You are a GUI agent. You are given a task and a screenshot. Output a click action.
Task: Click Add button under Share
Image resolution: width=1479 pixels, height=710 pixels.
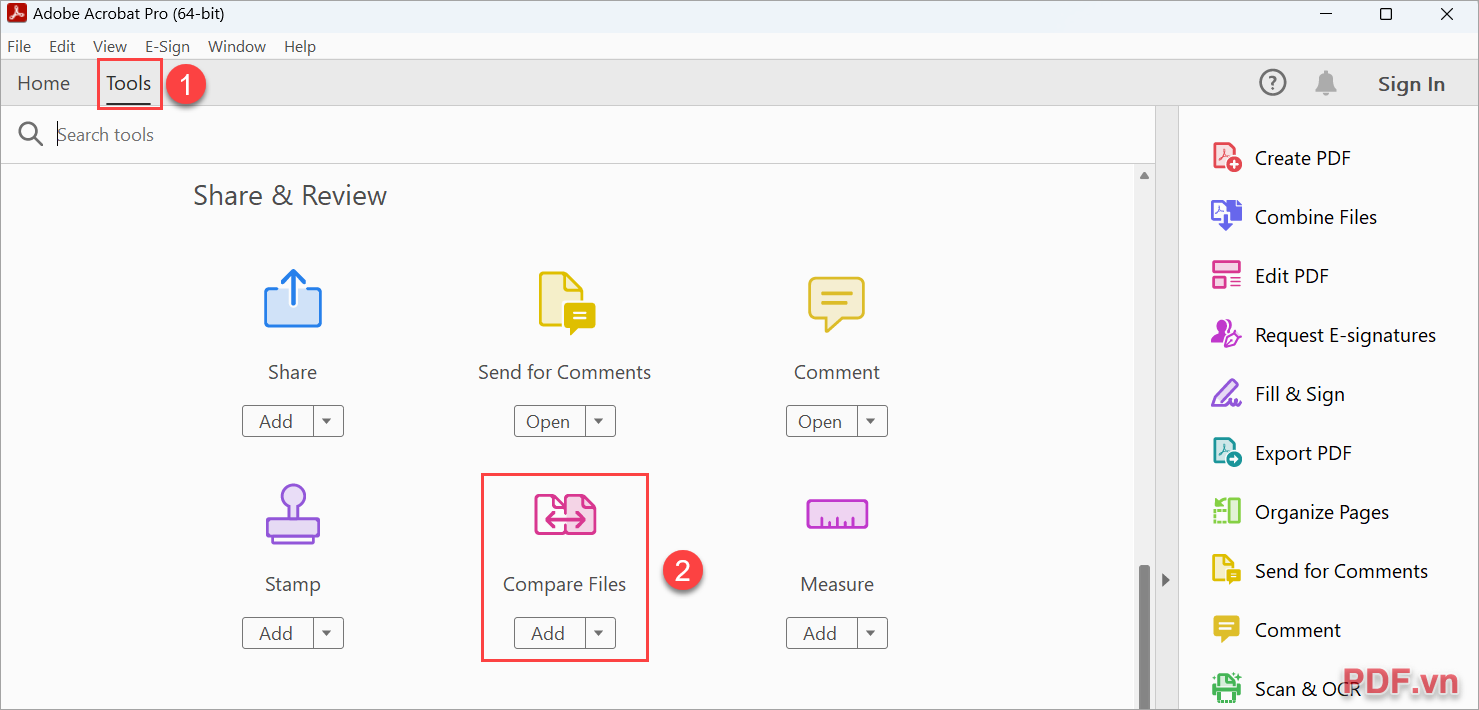(x=277, y=421)
